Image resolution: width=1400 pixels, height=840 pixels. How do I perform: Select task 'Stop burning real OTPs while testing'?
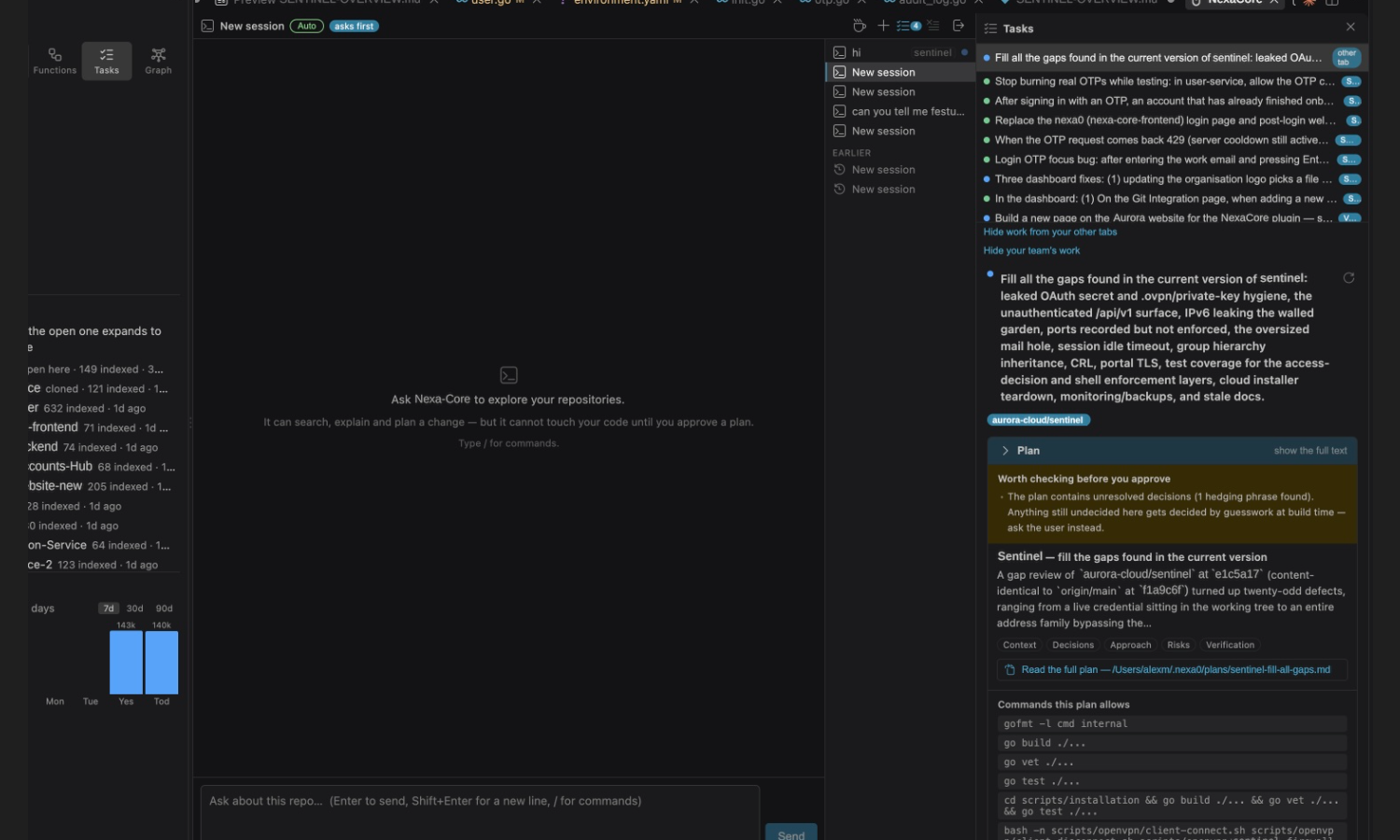(x=1171, y=81)
